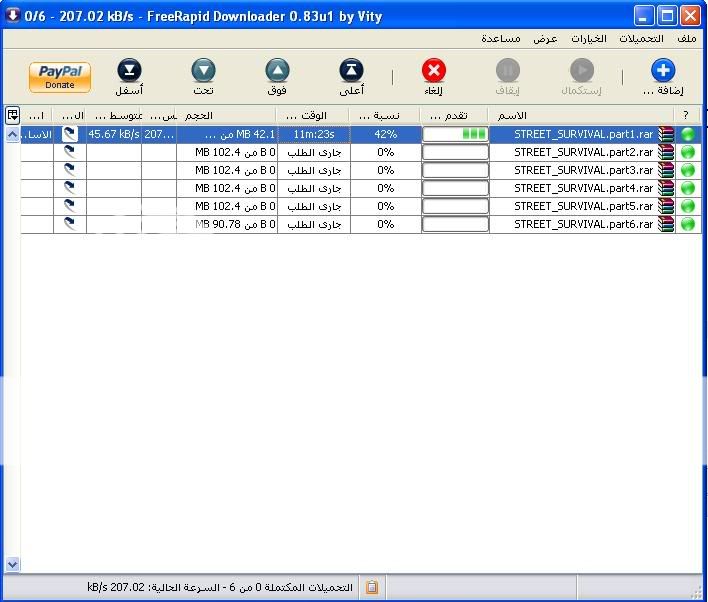The width and height of the screenshot is (708, 602).
Task: Sort by نسبة column header
Action: [x=385, y=116]
